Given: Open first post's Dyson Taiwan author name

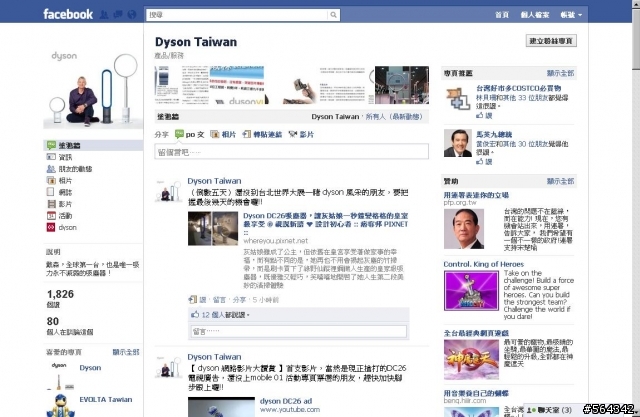Looking at the screenshot, I should click(x=214, y=181).
